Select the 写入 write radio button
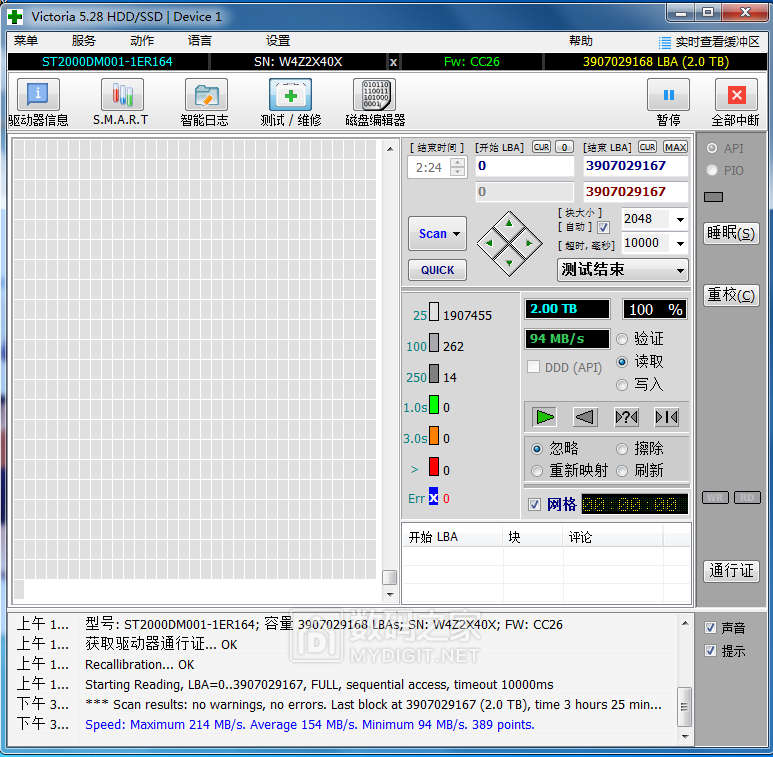Screen dimensions: 773x757 622,384
